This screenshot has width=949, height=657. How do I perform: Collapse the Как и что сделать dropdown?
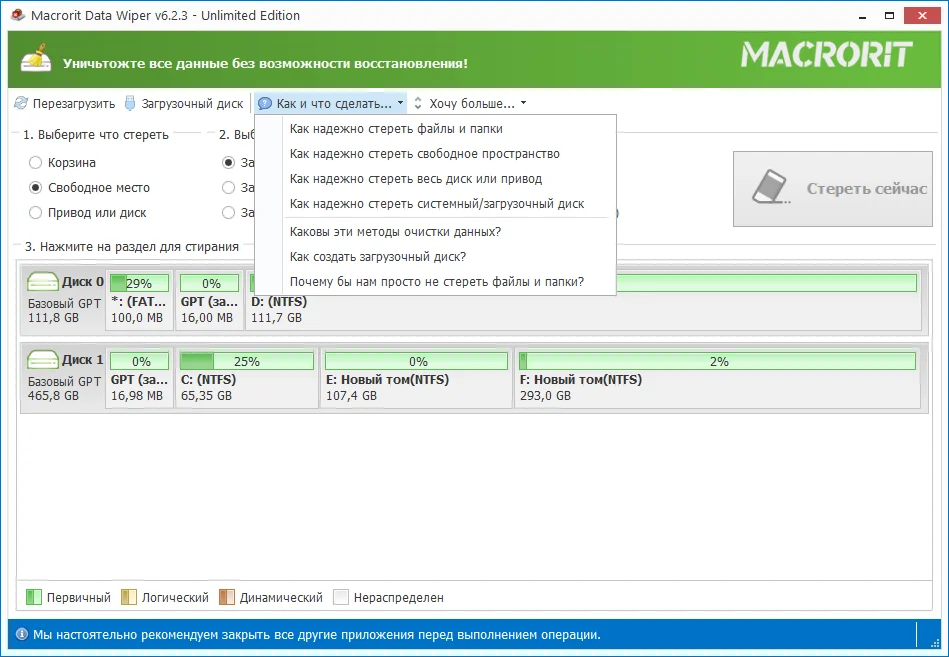(330, 103)
